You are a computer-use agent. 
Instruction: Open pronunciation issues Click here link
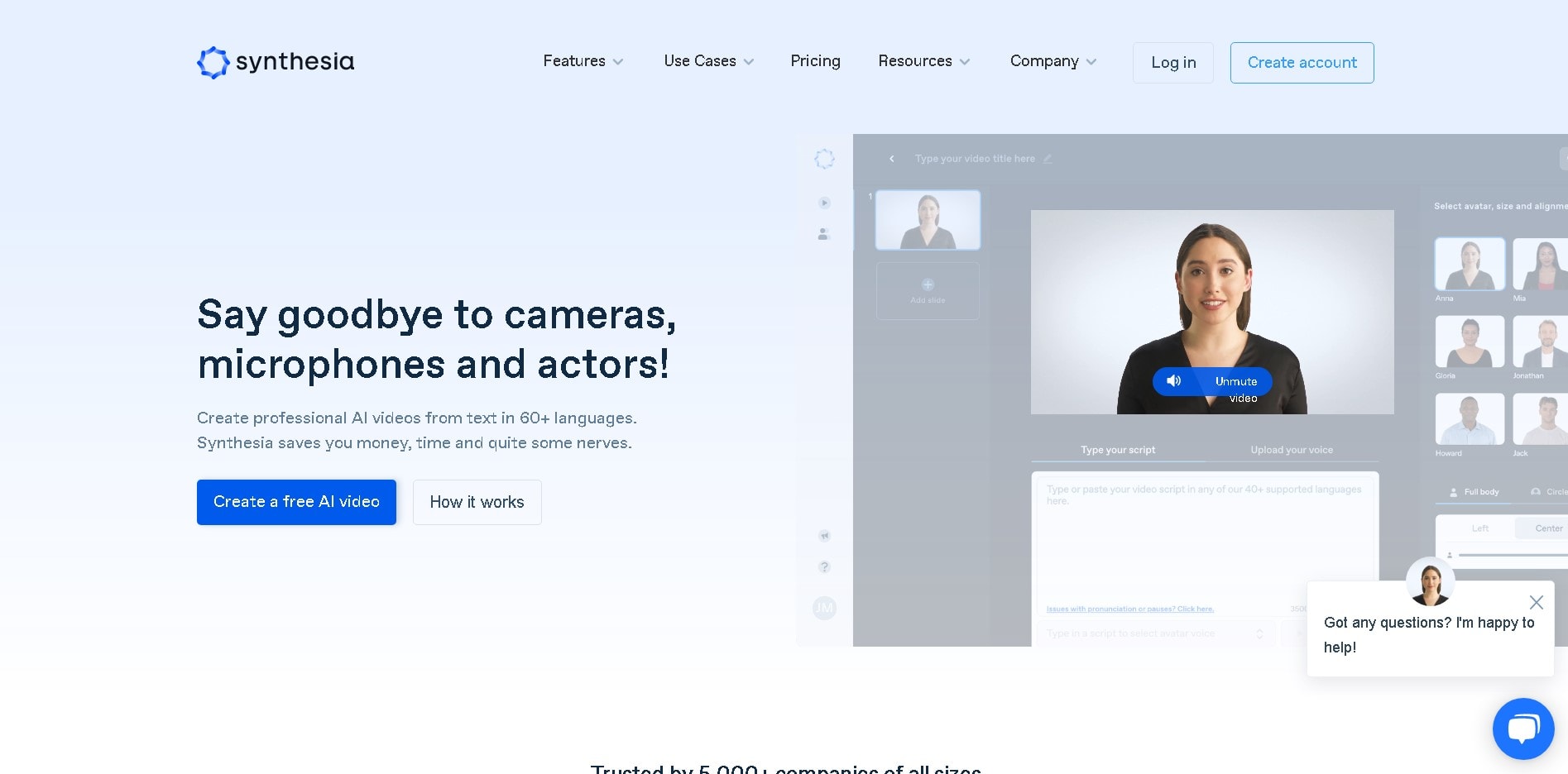(1130, 609)
